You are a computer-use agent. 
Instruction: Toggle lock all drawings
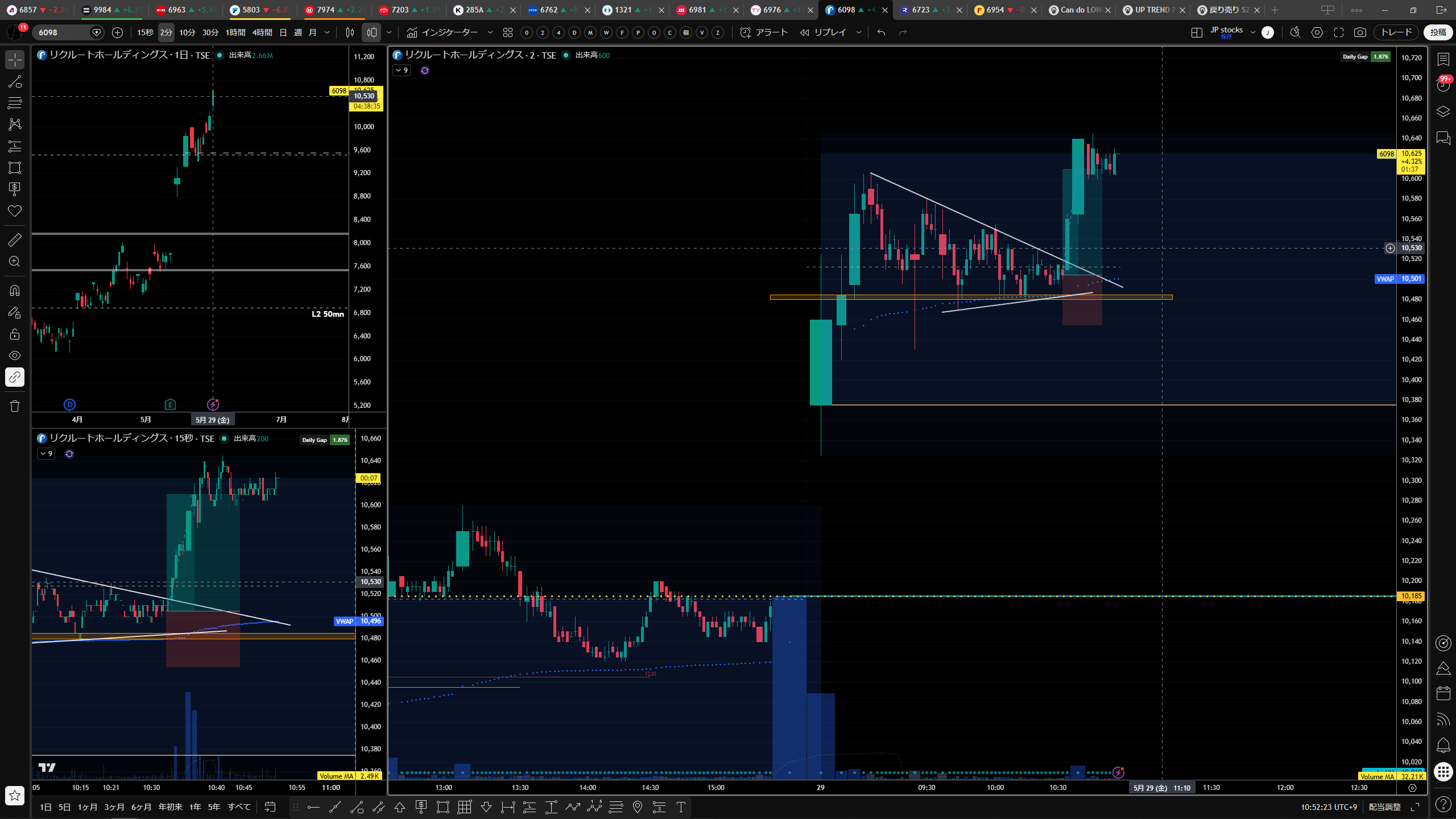15,334
